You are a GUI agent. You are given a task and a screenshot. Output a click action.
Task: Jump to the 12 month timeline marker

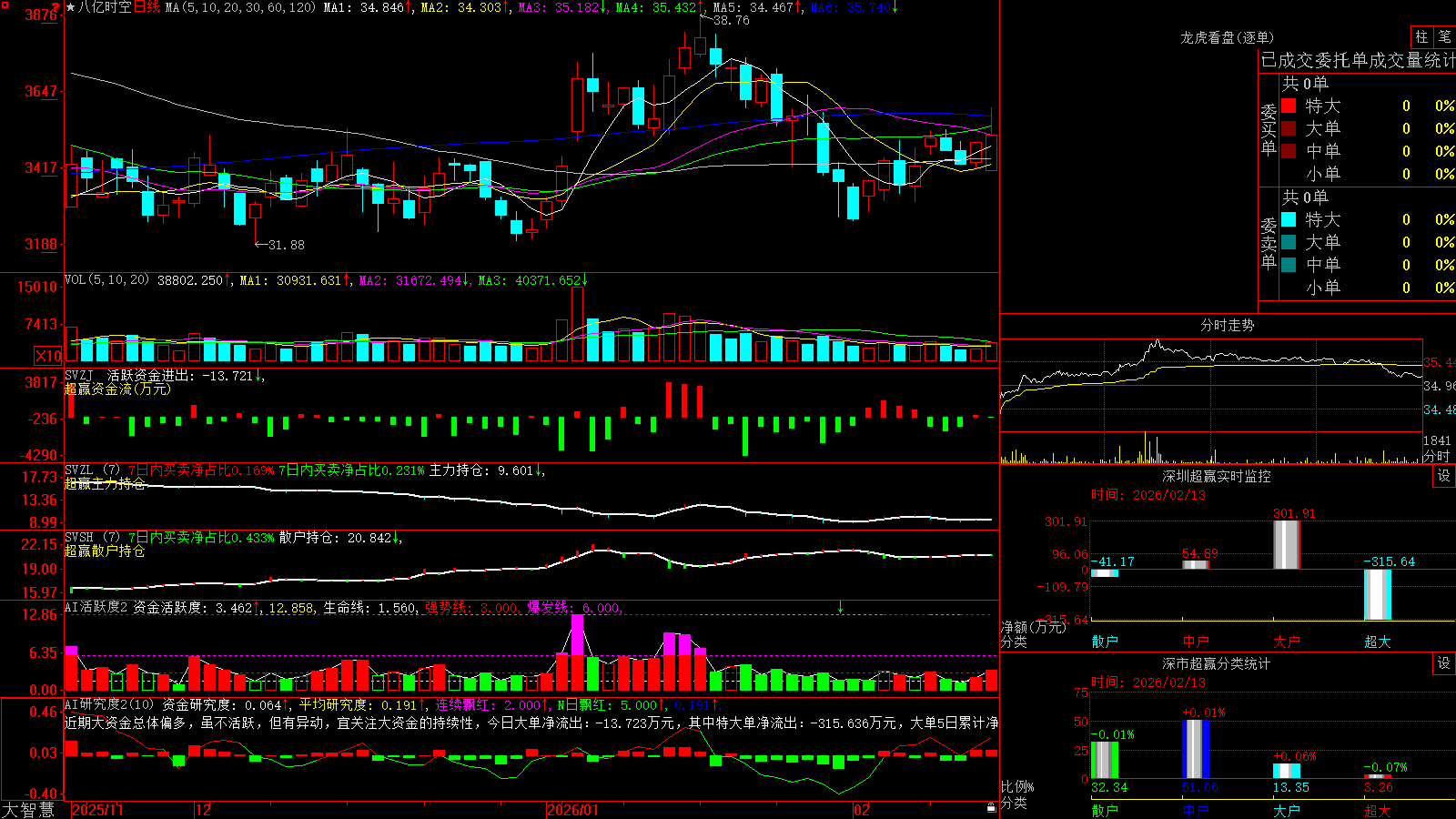[x=204, y=810]
